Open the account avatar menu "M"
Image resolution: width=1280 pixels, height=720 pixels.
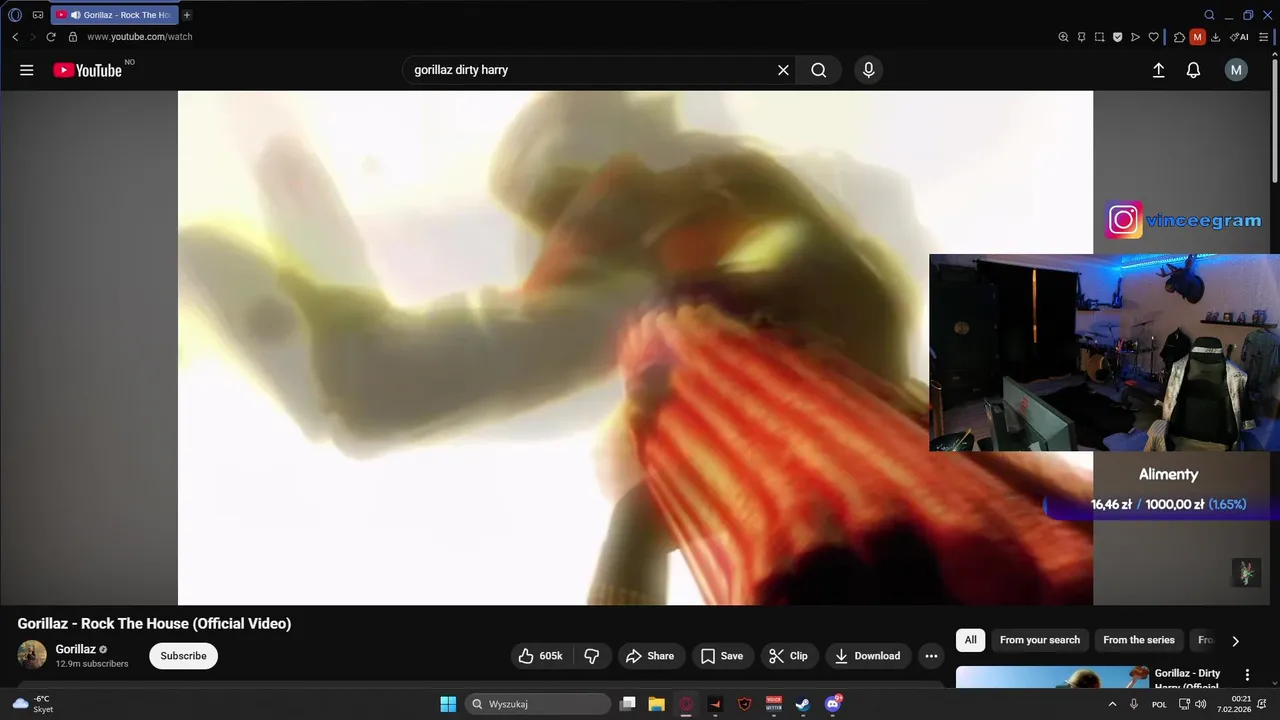1236,70
